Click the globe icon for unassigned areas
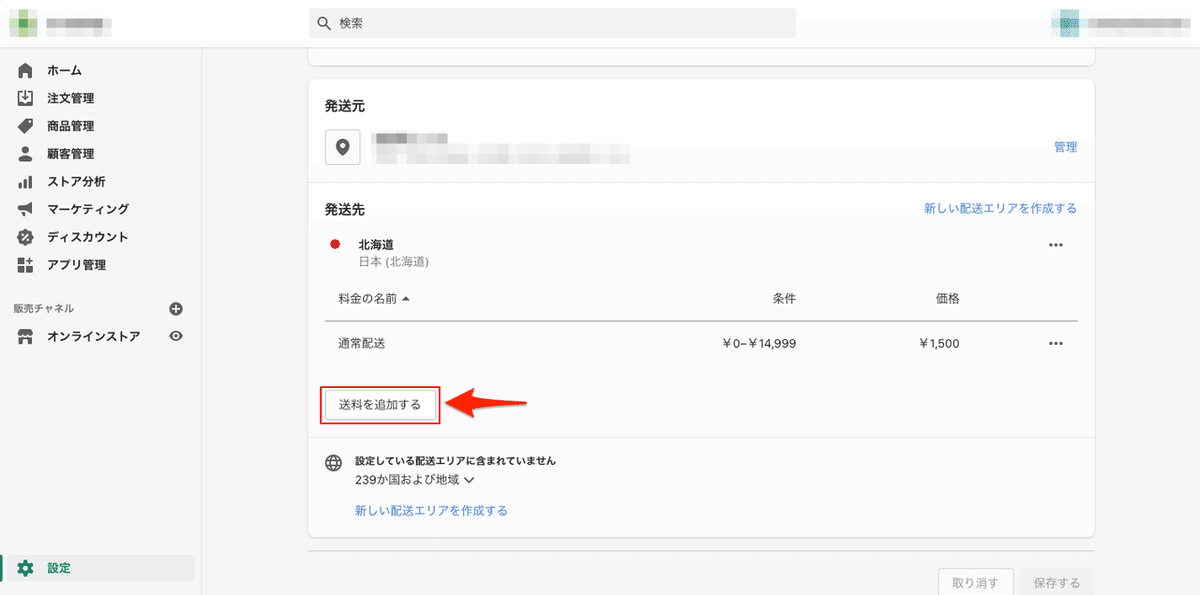1200x595 pixels. [x=334, y=463]
